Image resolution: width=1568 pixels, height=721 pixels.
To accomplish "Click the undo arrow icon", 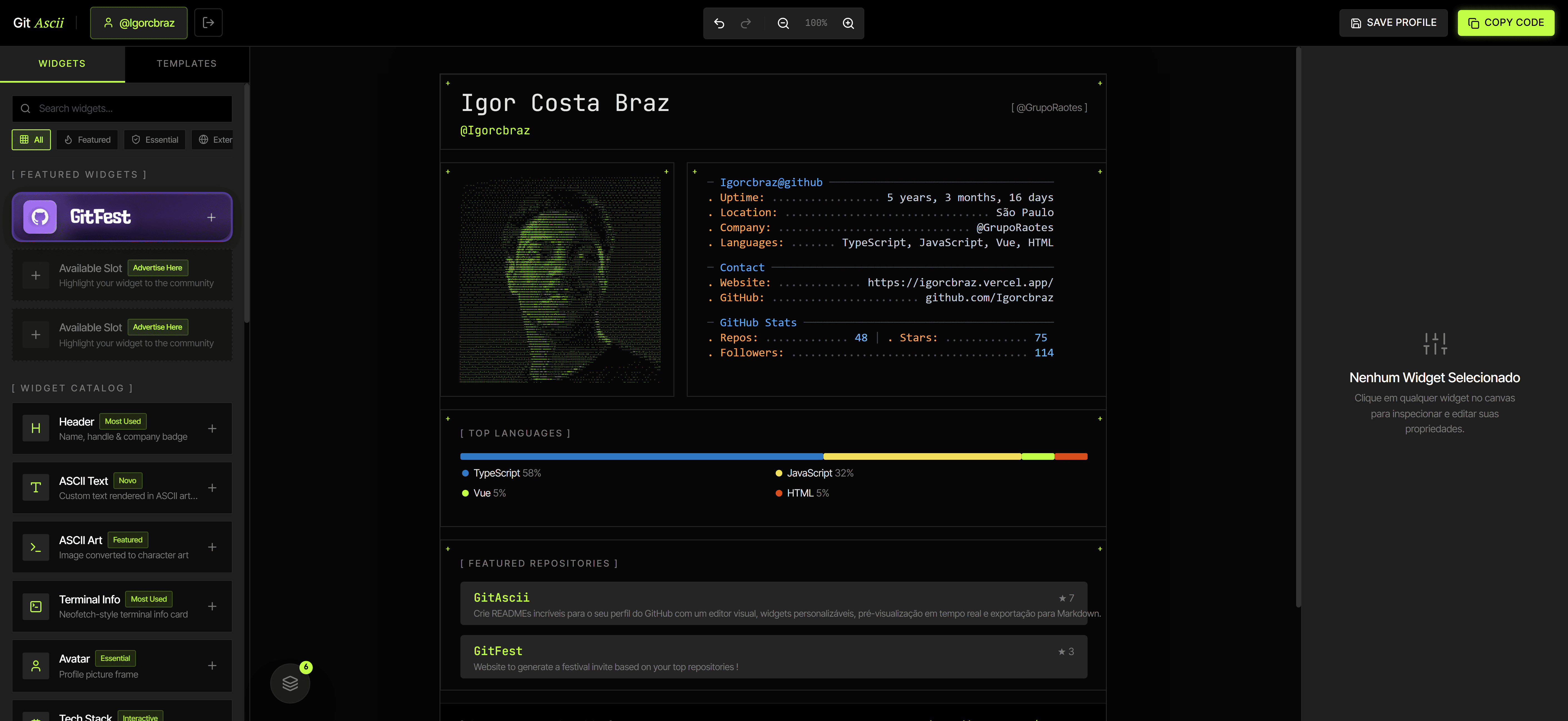I will tap(719, 23).
